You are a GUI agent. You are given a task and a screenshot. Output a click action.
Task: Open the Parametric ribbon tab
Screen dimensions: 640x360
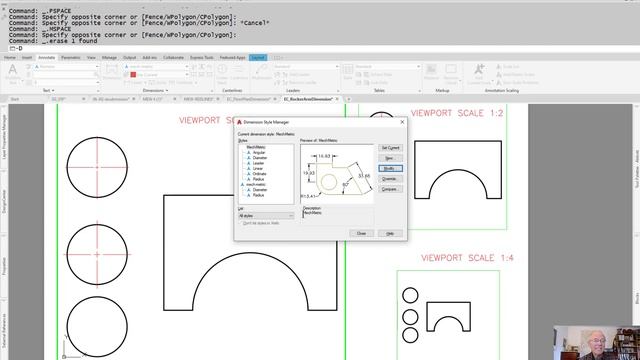(x=71, y=58)
